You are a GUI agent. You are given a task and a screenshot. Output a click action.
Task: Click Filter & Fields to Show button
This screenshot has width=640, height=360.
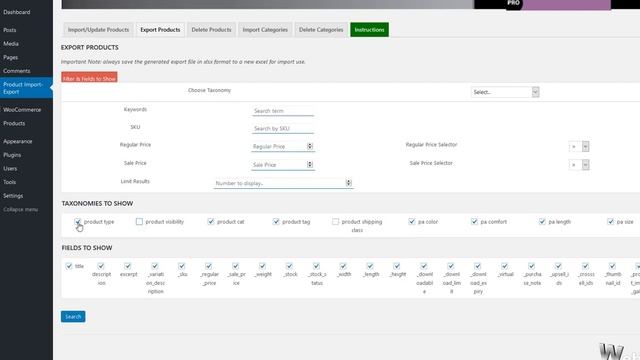(x=89, y=78)
